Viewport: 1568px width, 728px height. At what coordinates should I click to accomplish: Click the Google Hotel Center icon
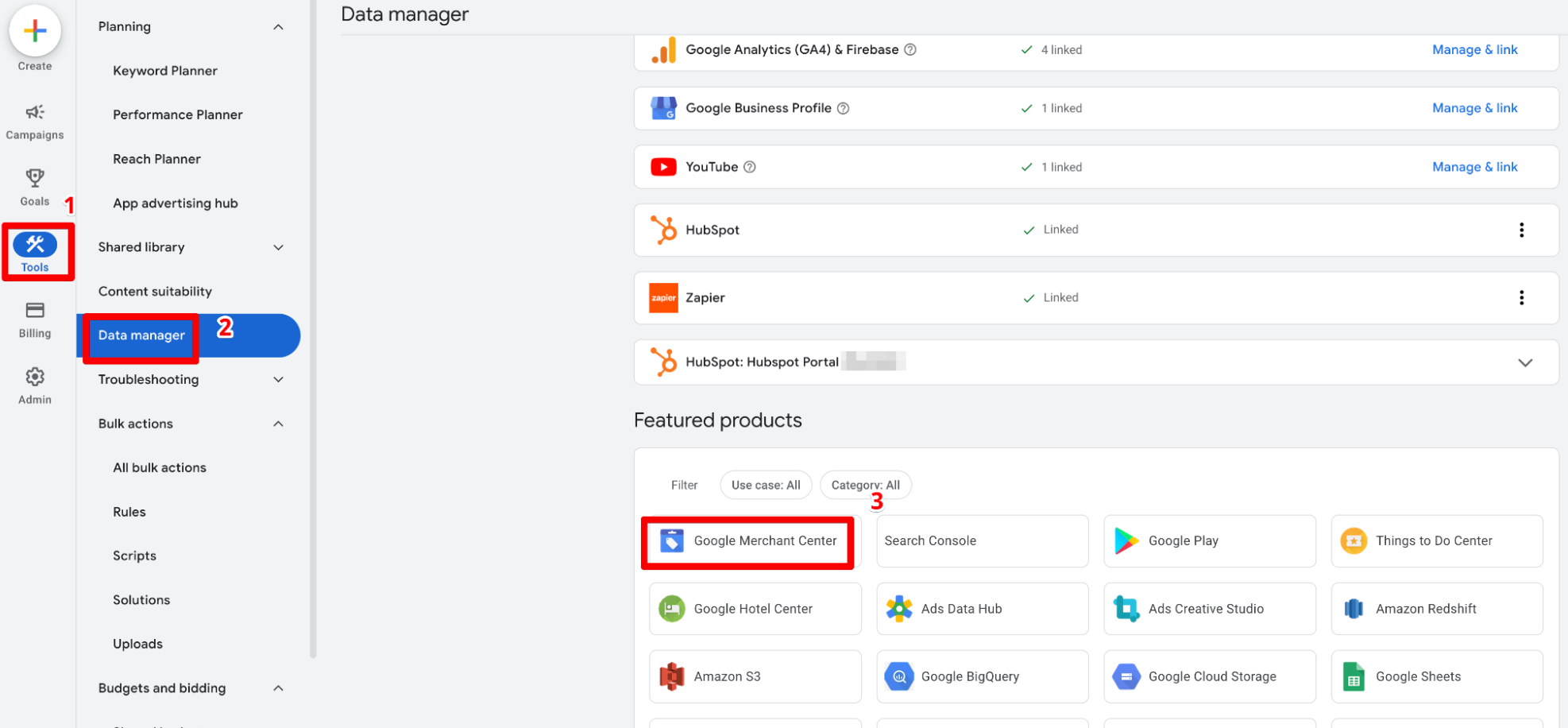(x=671, y=610)
